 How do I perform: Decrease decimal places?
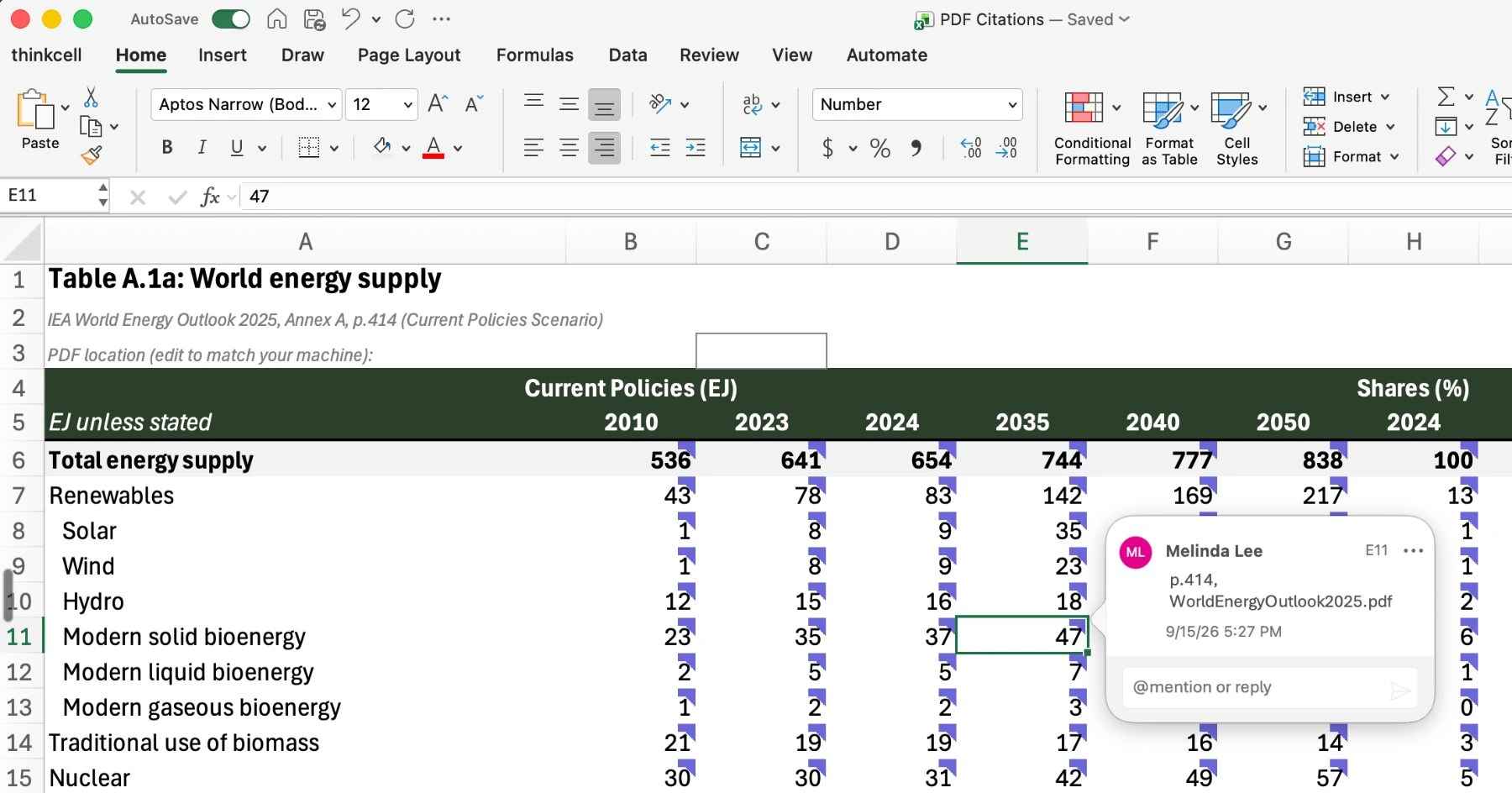[1006, 148]
